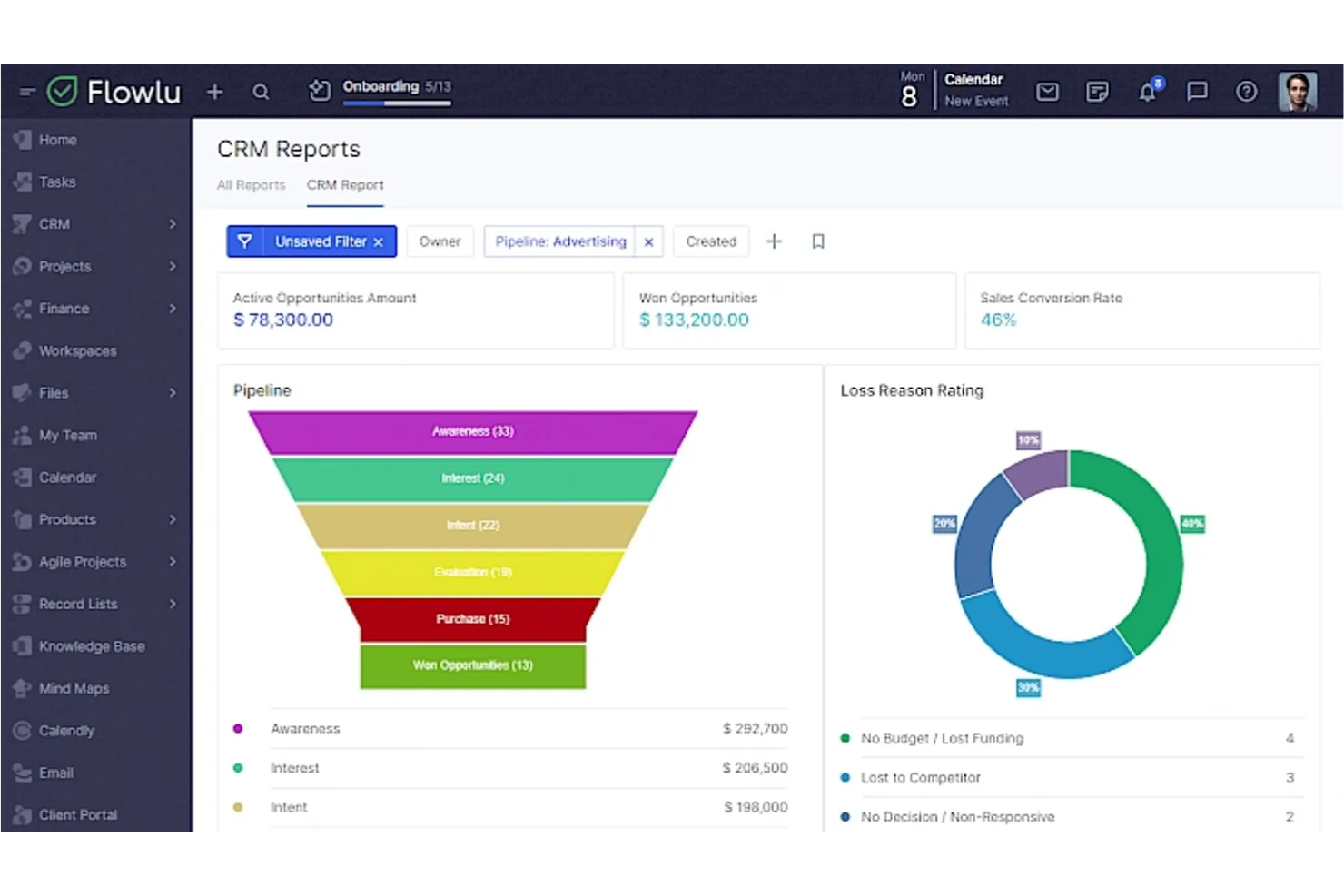The width and height of the screenshot is (1344, 896).
Task: Open the Created filter
Action: point(710,241)
